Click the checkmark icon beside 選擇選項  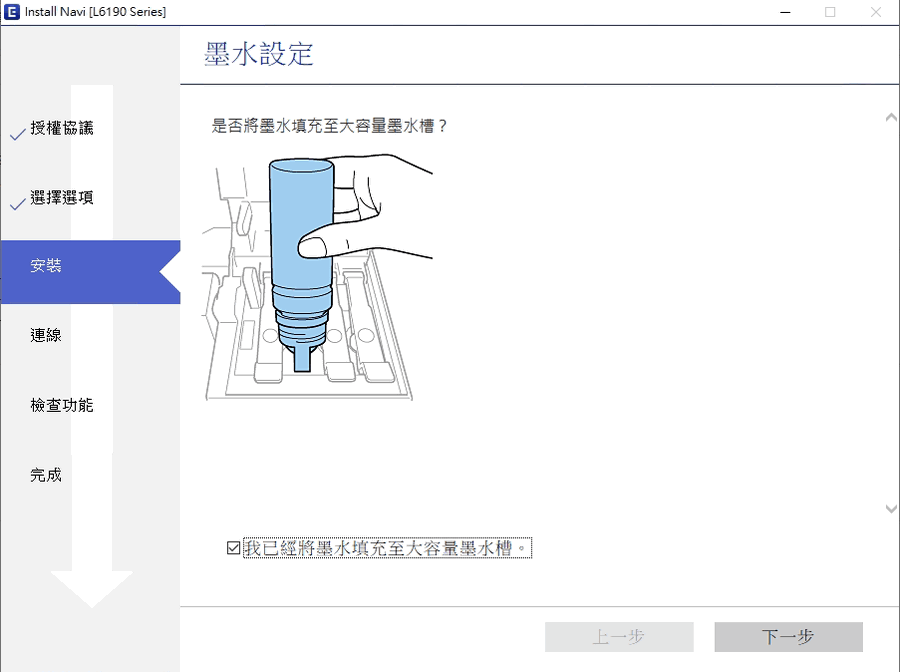click(x=17, y=204)
